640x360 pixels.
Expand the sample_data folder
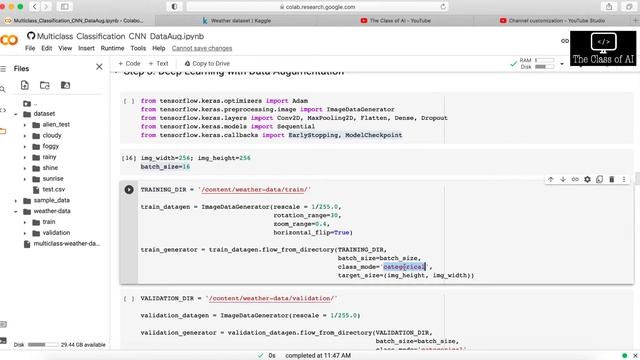16,200
